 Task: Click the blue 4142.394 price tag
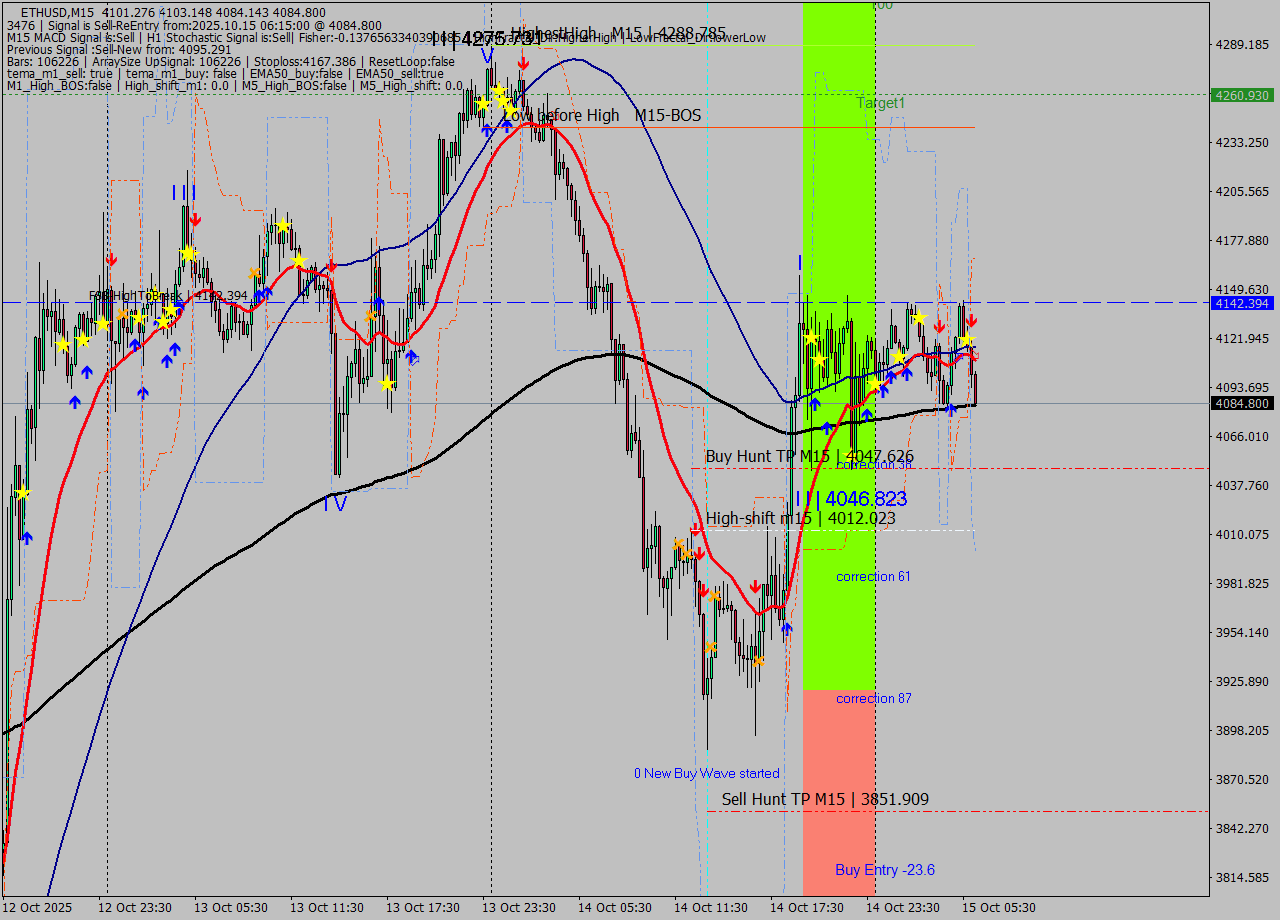click(1241, 303)
